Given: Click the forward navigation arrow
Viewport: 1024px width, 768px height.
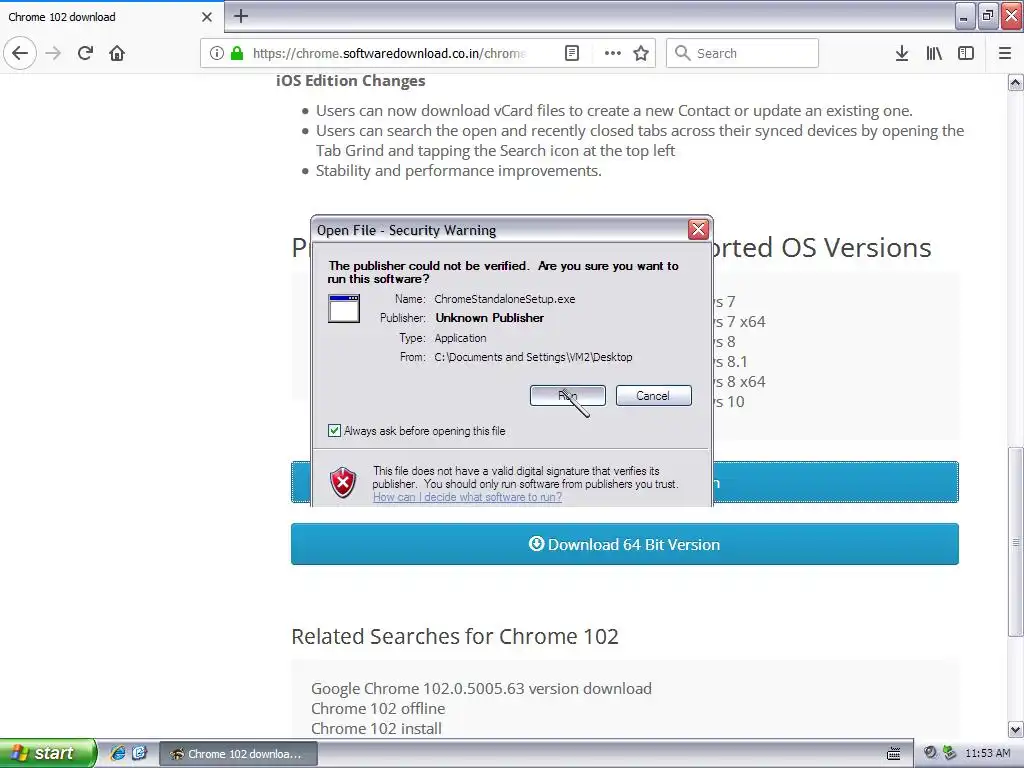Looking at the screenshot, I should (53, 53).
